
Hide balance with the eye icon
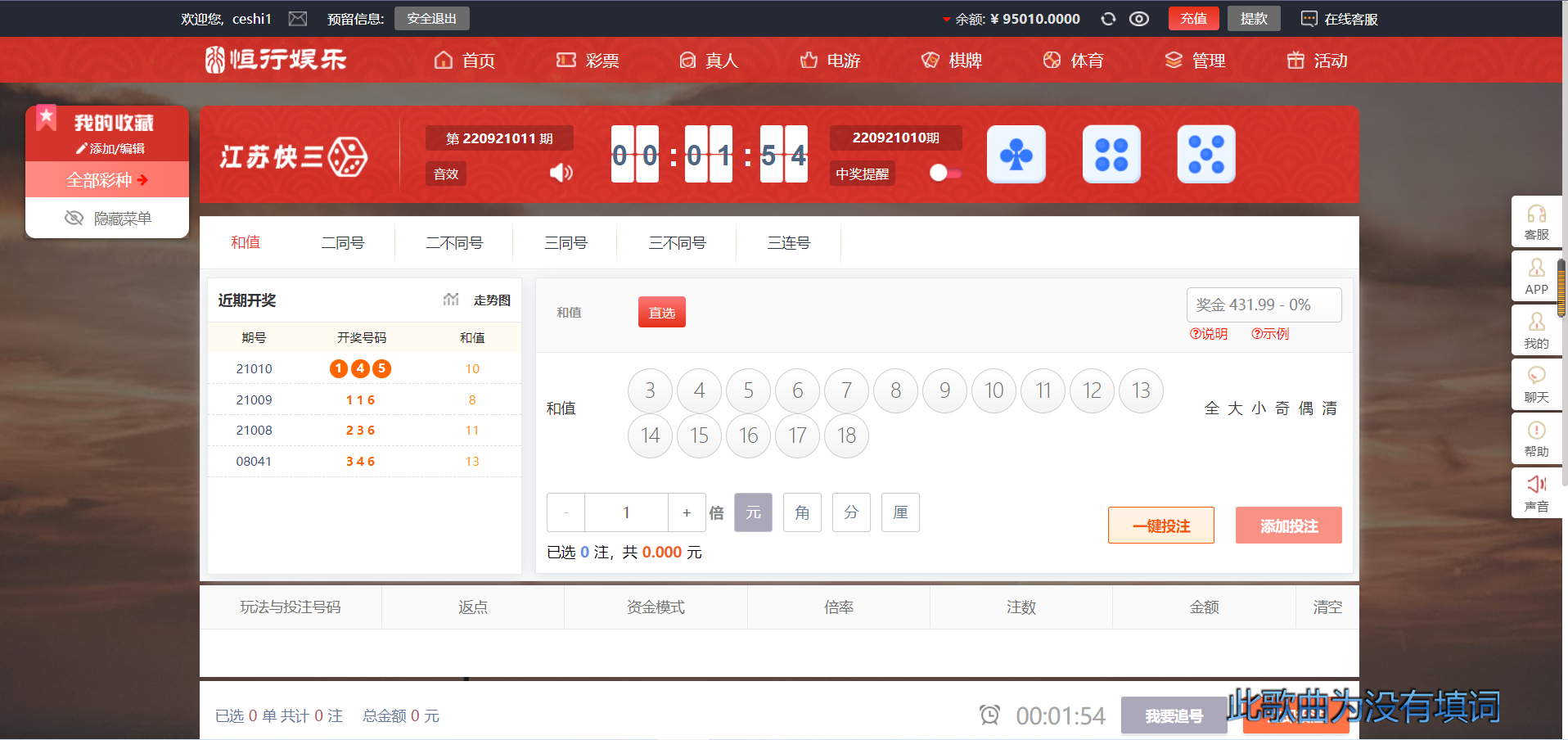[x=1138, y=19]
